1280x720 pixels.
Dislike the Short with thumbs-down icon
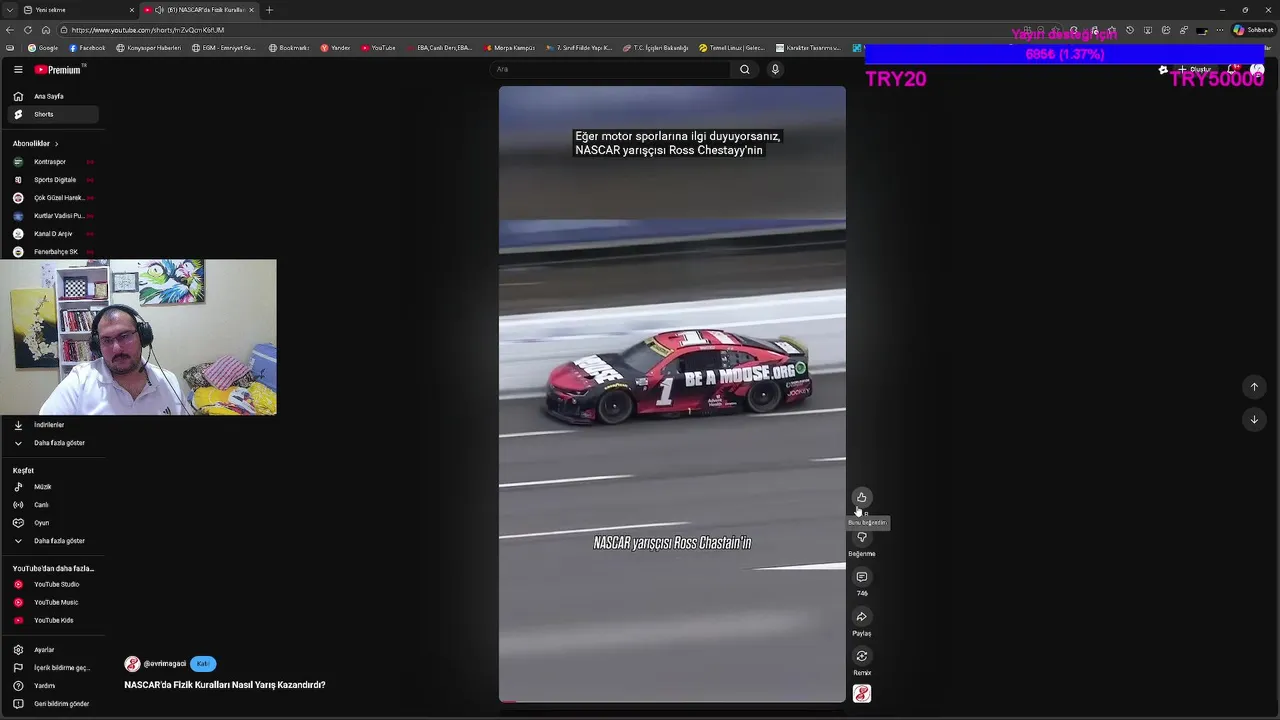(x=861, y=537)
